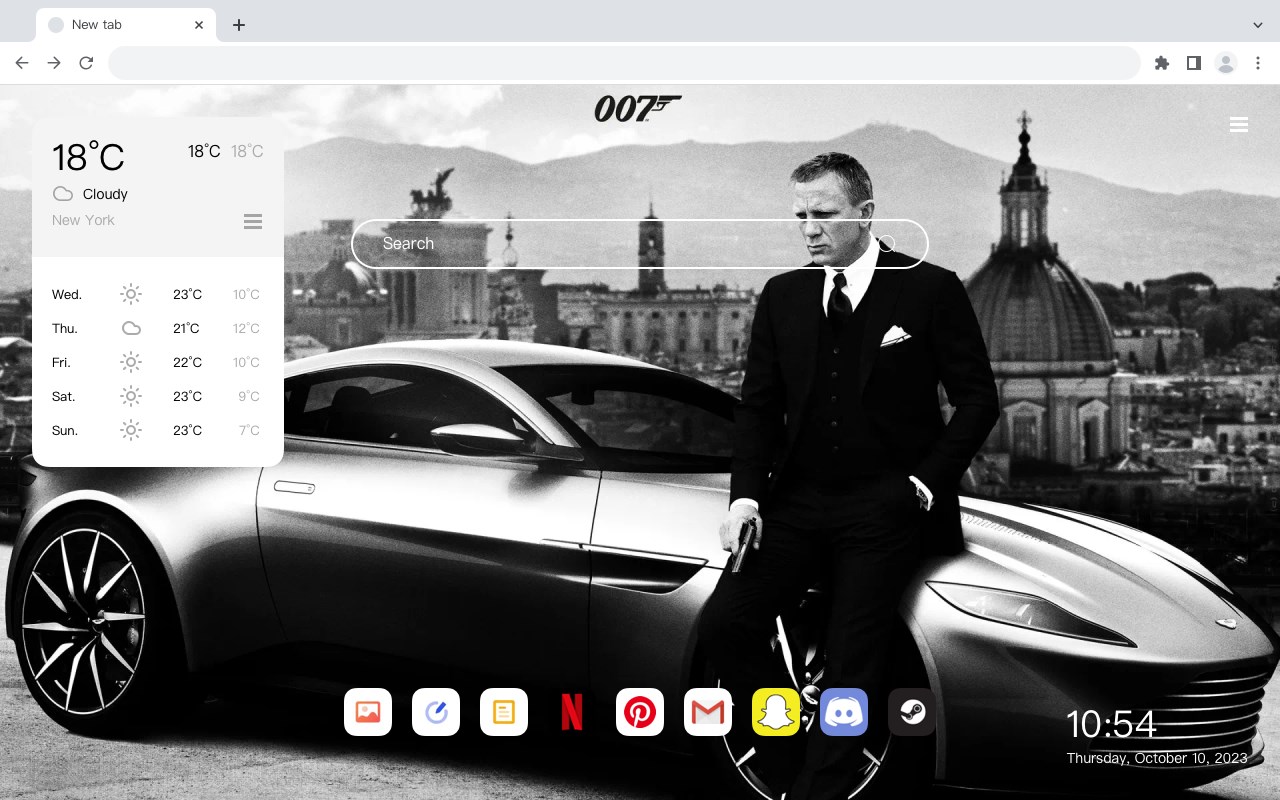Focus the browser address bar
This screenshot has height=800, width=1280.
(x=624, y=63)
